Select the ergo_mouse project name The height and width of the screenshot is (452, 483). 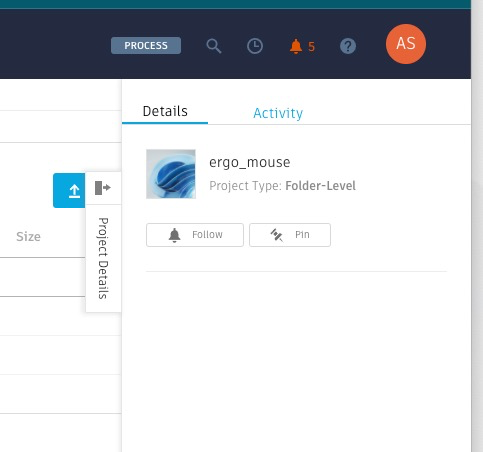250,162
